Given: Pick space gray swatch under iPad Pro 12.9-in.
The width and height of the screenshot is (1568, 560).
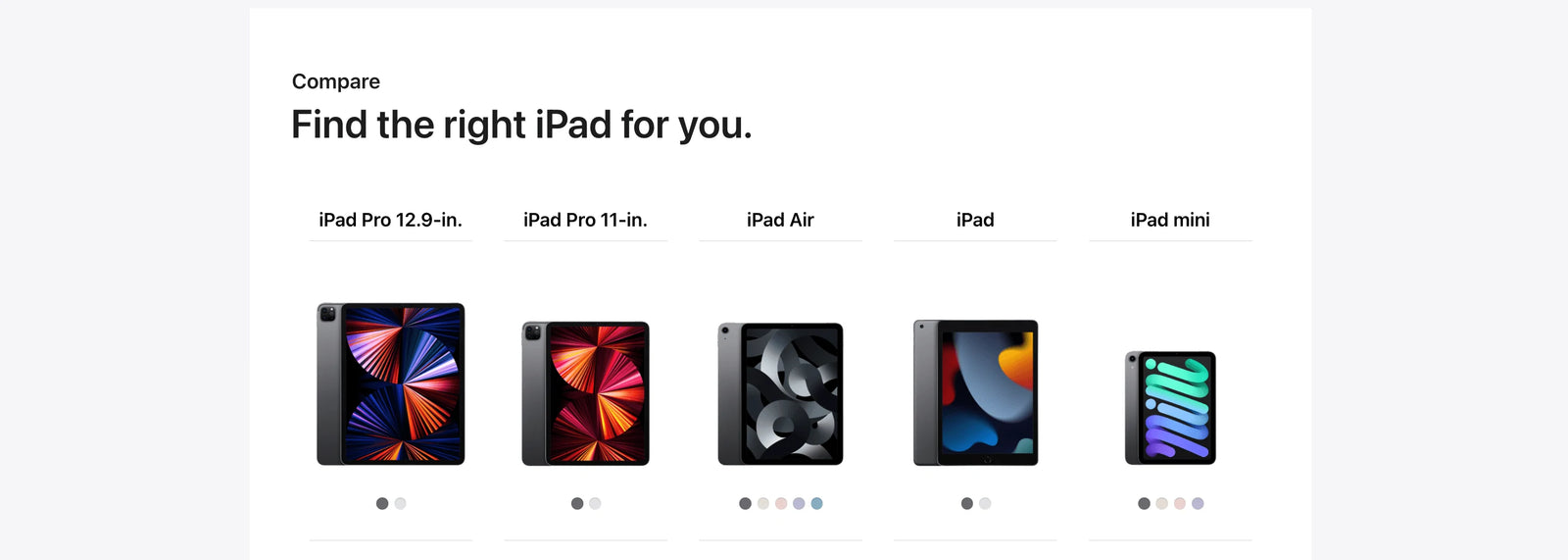Looking at the screenshot, I should pos(382,503).
